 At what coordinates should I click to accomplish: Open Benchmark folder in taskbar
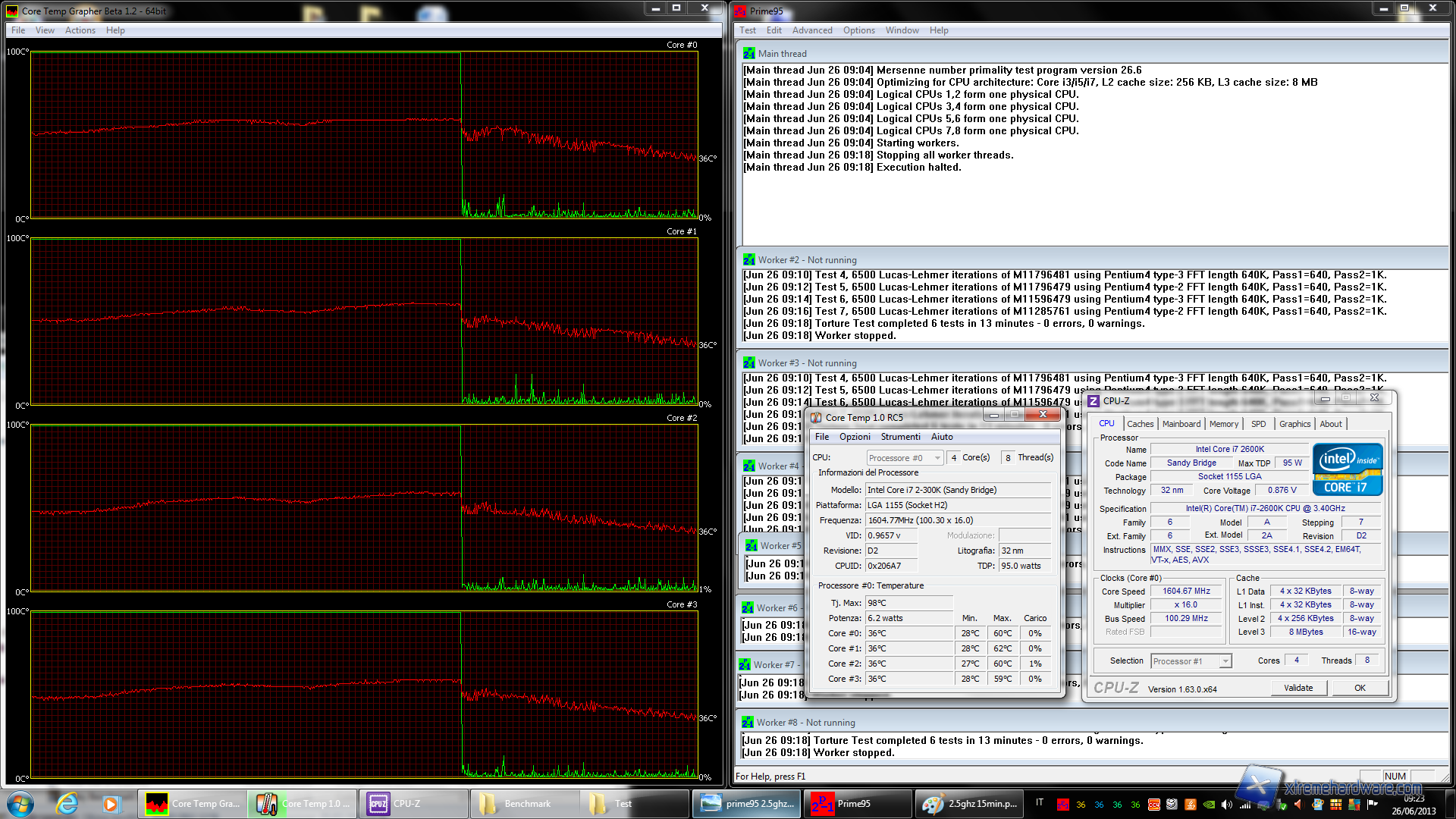pyautogui.click(x=523, y=803)
